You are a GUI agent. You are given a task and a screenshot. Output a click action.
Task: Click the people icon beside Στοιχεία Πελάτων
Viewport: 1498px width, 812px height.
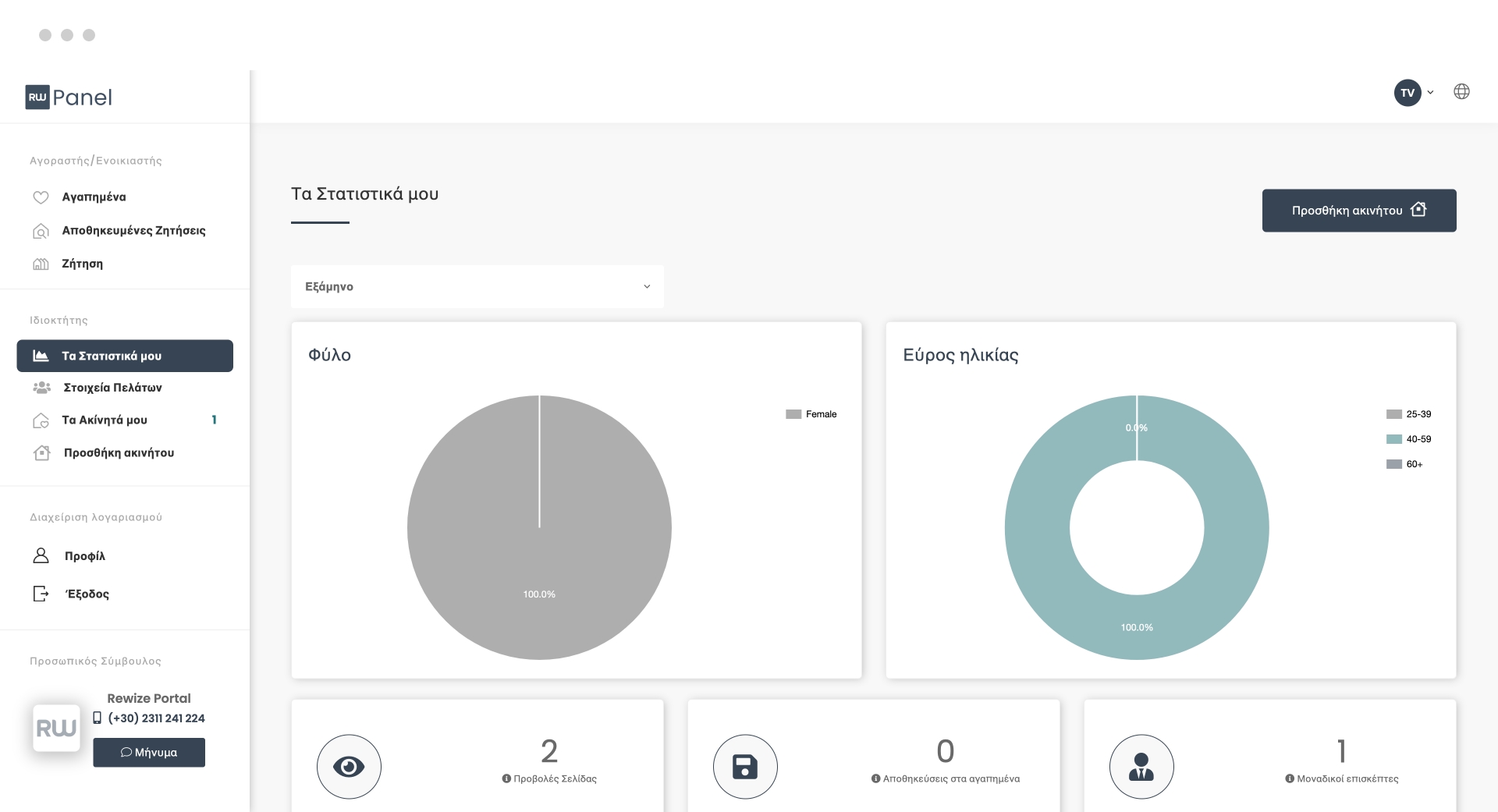tap(41, 388)
